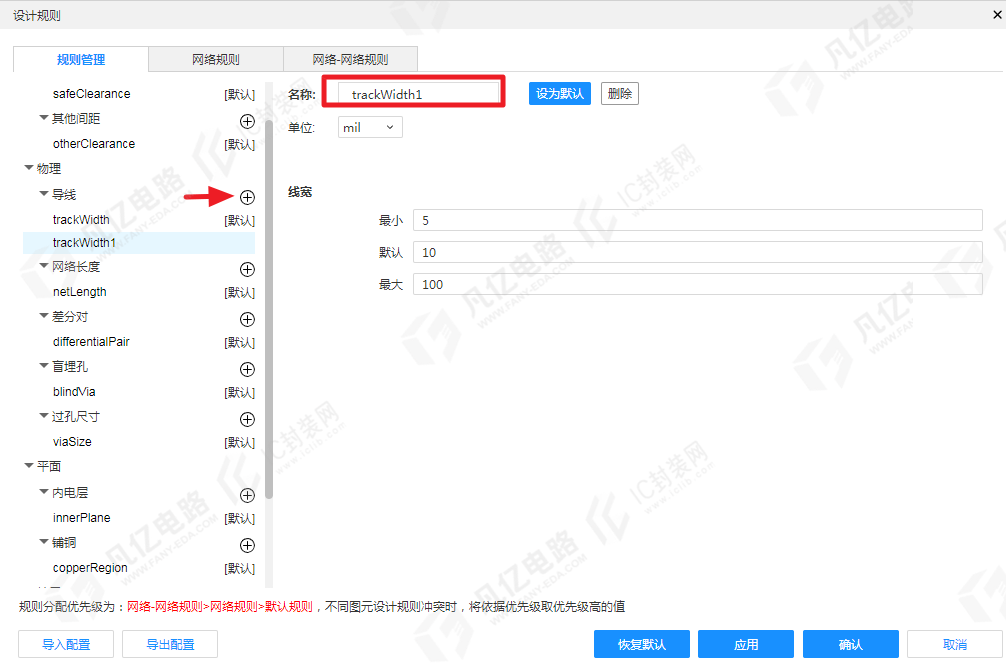Click the 铺铜 group label

(x=64, y=542)
